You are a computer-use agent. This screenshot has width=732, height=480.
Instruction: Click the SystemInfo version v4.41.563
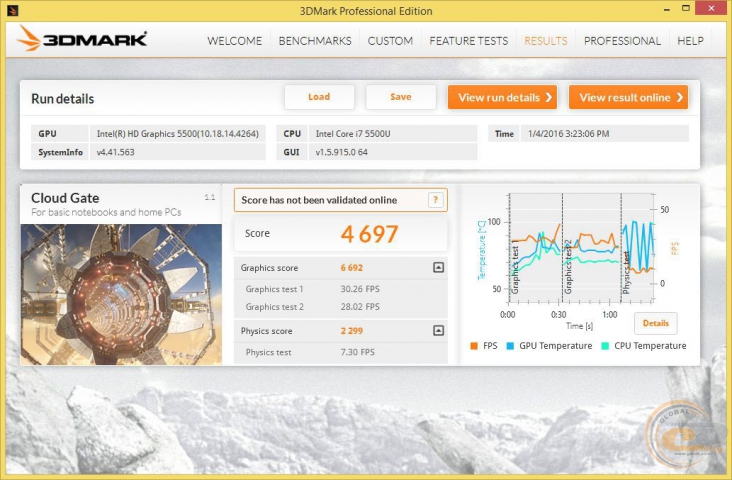[115, 152]
